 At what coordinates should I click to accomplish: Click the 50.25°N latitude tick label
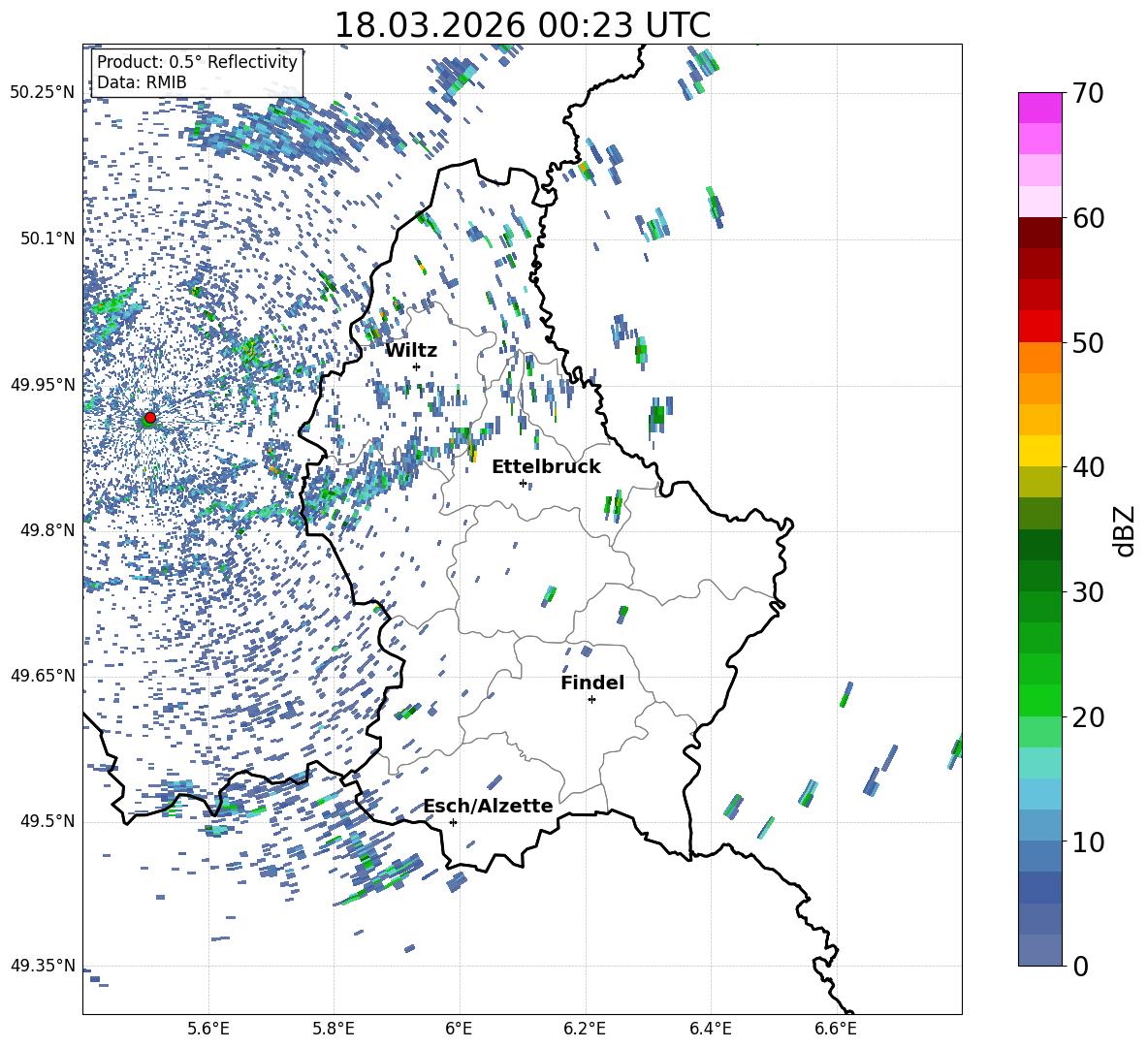[43, 93]
